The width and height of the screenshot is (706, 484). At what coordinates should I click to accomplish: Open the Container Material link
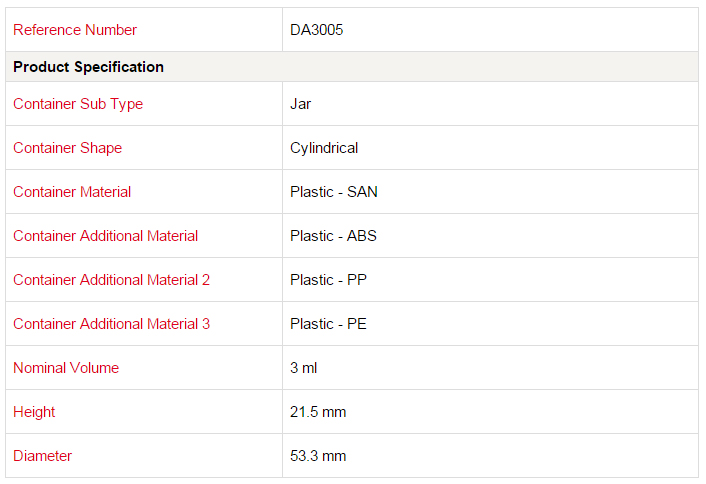pos(72,192)
